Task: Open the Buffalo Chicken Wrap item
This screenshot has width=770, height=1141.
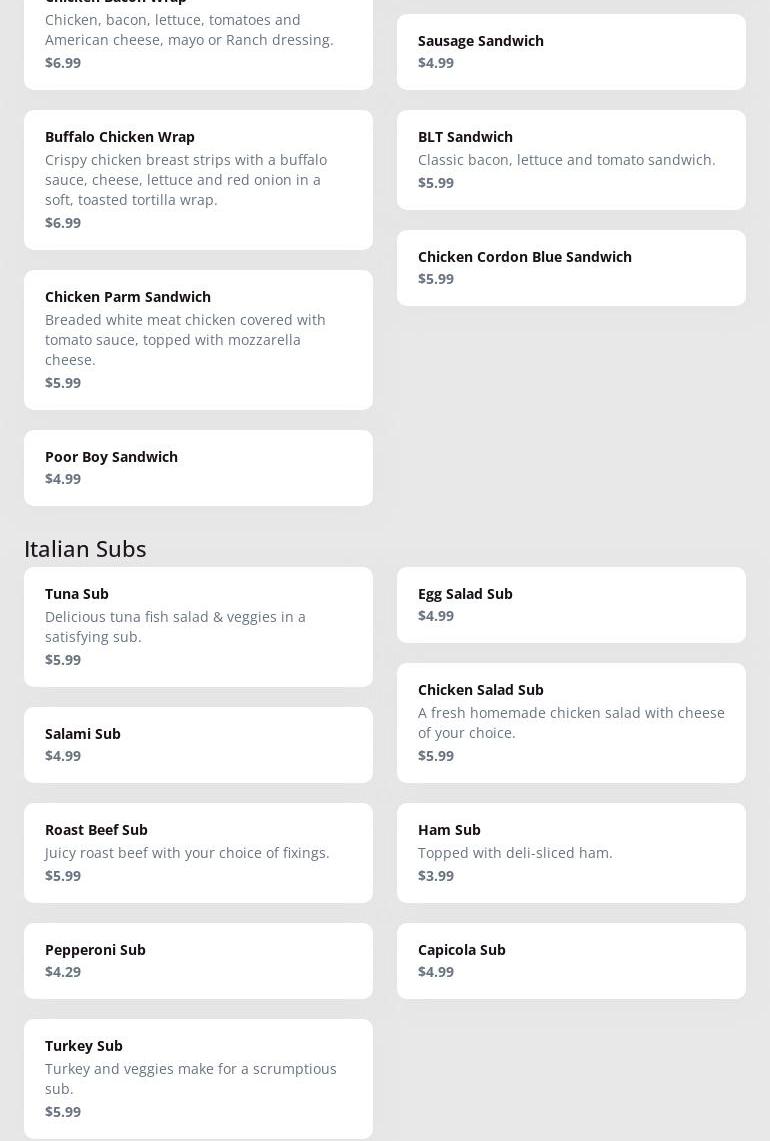Action: 198,180
